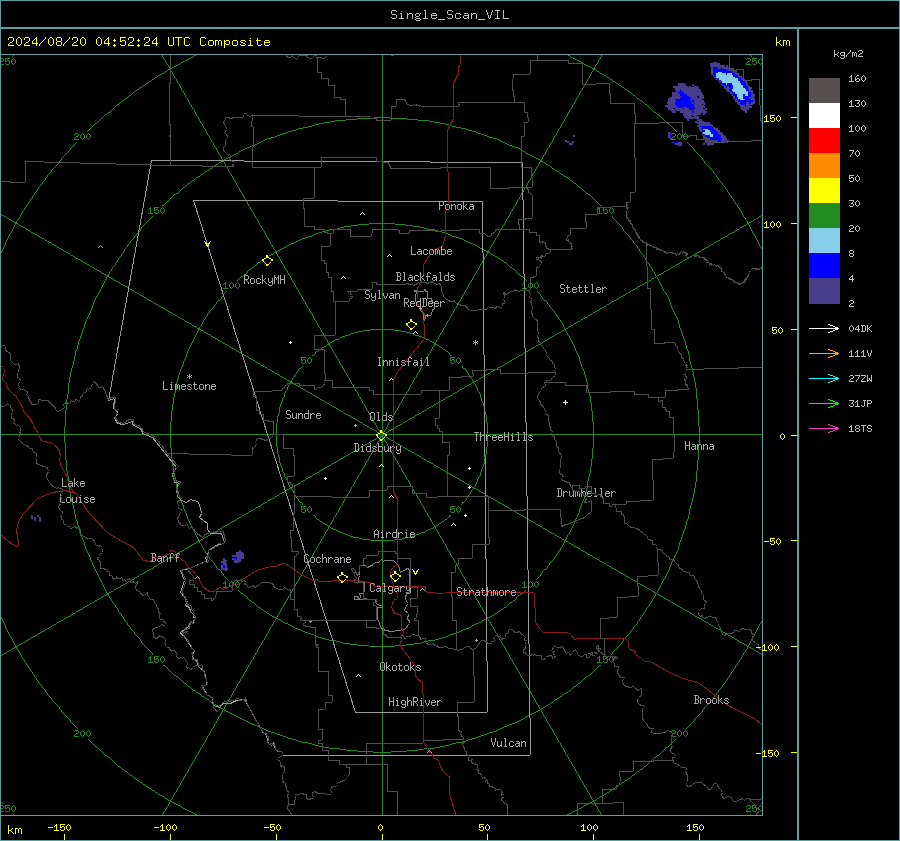Click the yellow diamond marker above Calgary
This screenshot has width=900, height=841.
pyautogui.click(x=395, y=576)
